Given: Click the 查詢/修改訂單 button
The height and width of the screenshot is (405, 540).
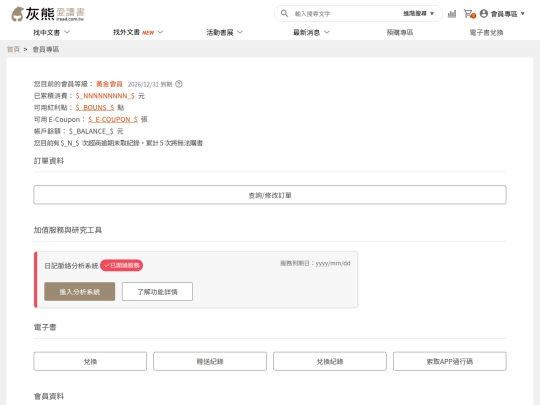Looking at the screenshot, I should pos(270,195).
